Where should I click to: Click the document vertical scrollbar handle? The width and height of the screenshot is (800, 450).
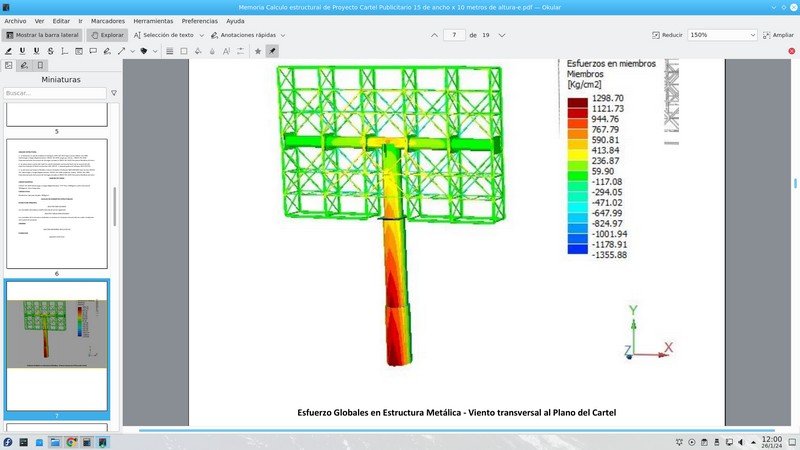point(795,183)
